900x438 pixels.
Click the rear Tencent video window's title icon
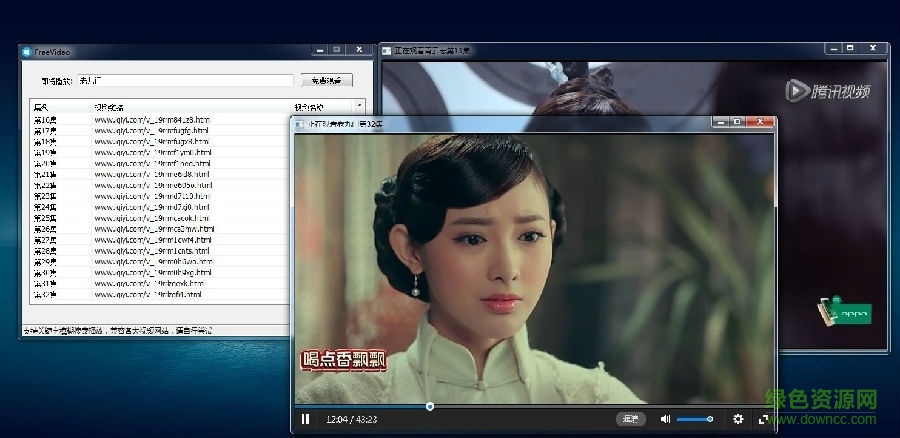coord(387,51)
